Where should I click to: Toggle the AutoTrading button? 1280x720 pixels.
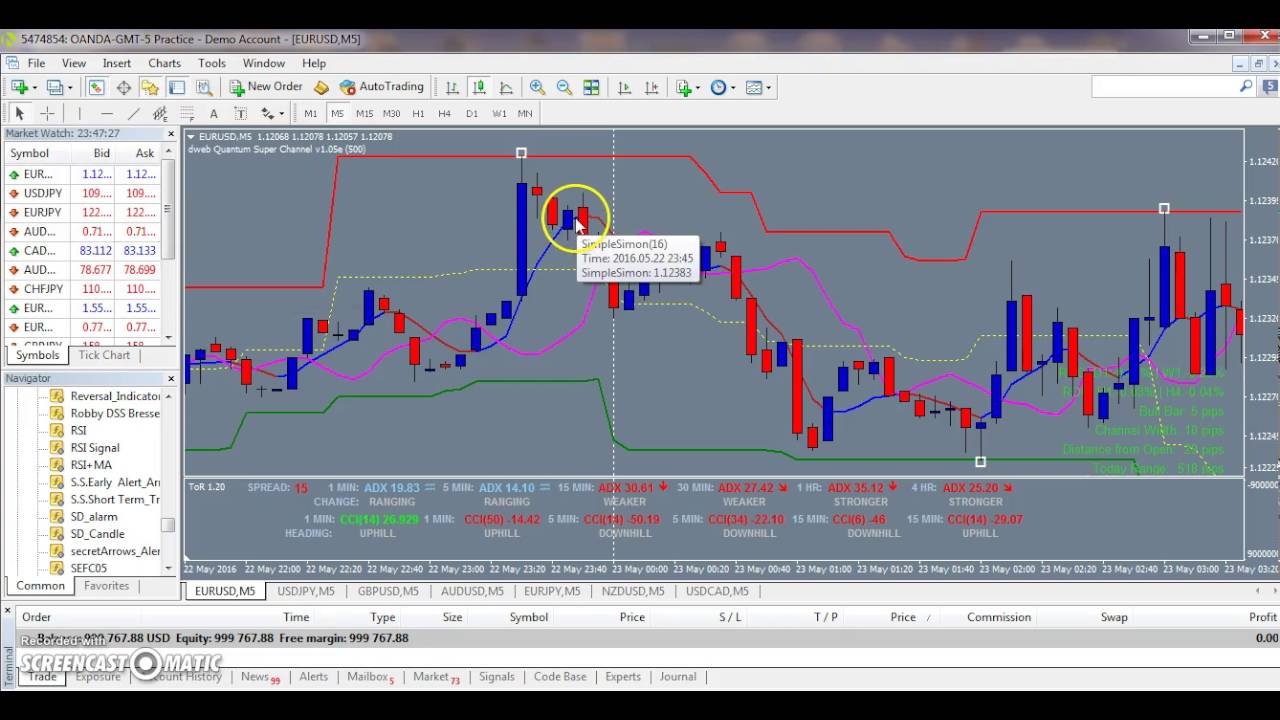(x=381, y=87)
